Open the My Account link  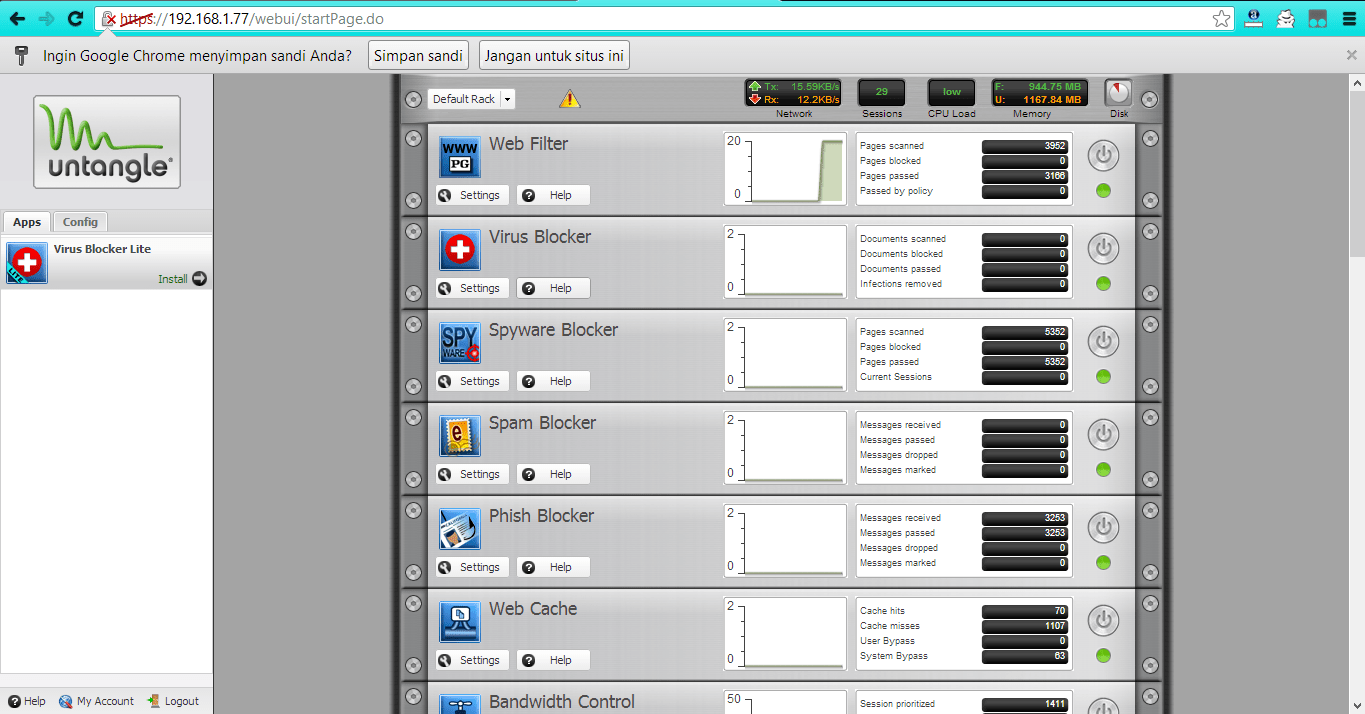click(x=97, y=701)
